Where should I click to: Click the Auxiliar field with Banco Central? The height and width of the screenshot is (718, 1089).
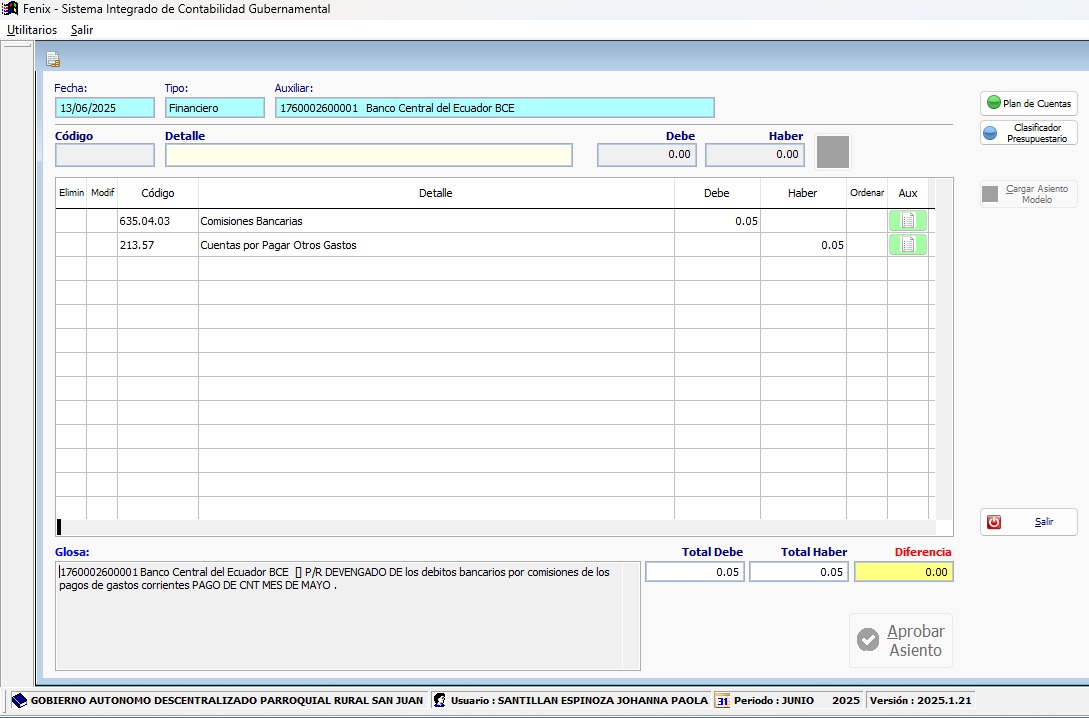494,108
